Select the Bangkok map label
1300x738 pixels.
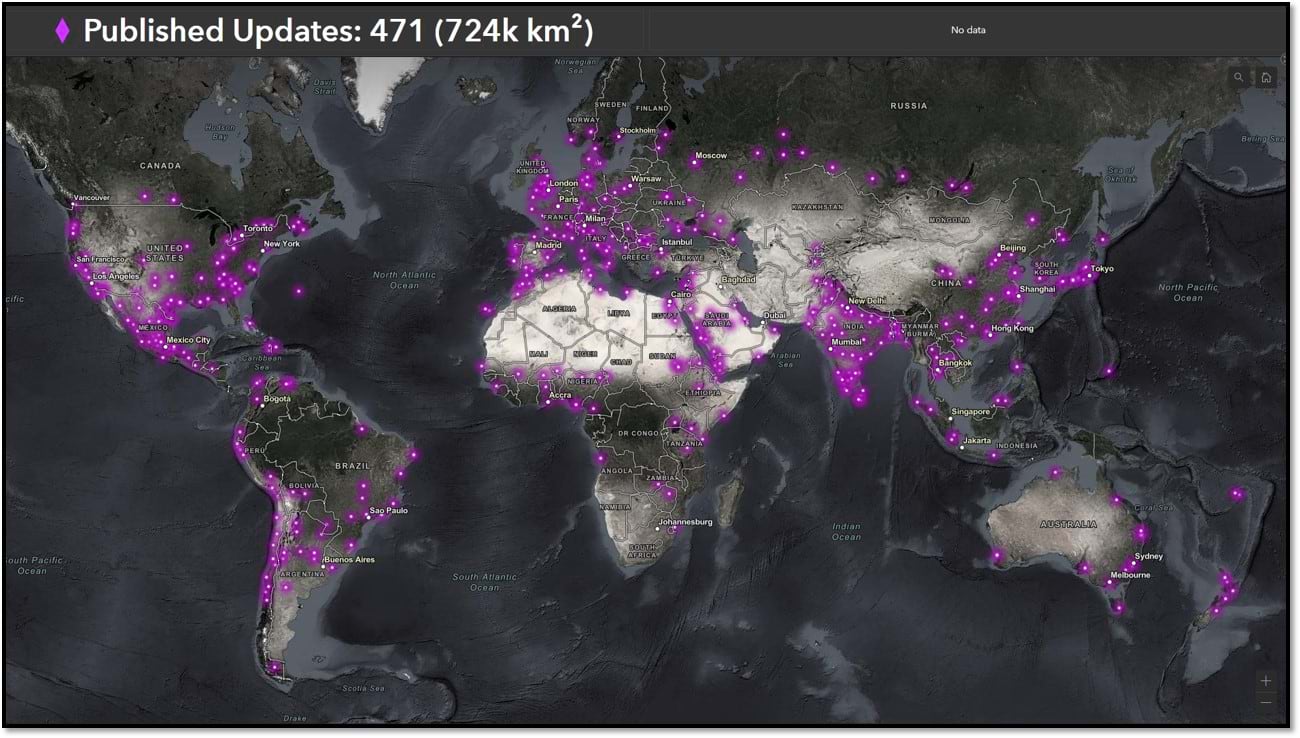point(955,362)
